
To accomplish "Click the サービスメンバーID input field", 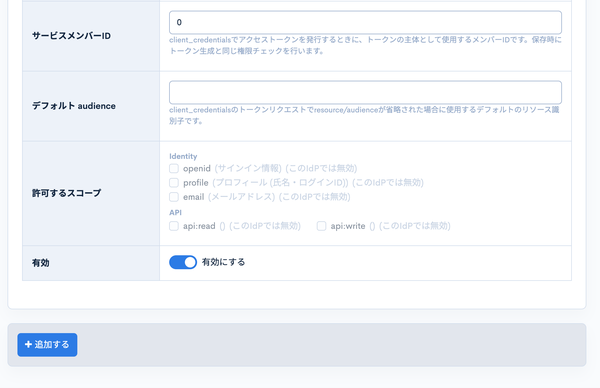I will tap(365, 23).
